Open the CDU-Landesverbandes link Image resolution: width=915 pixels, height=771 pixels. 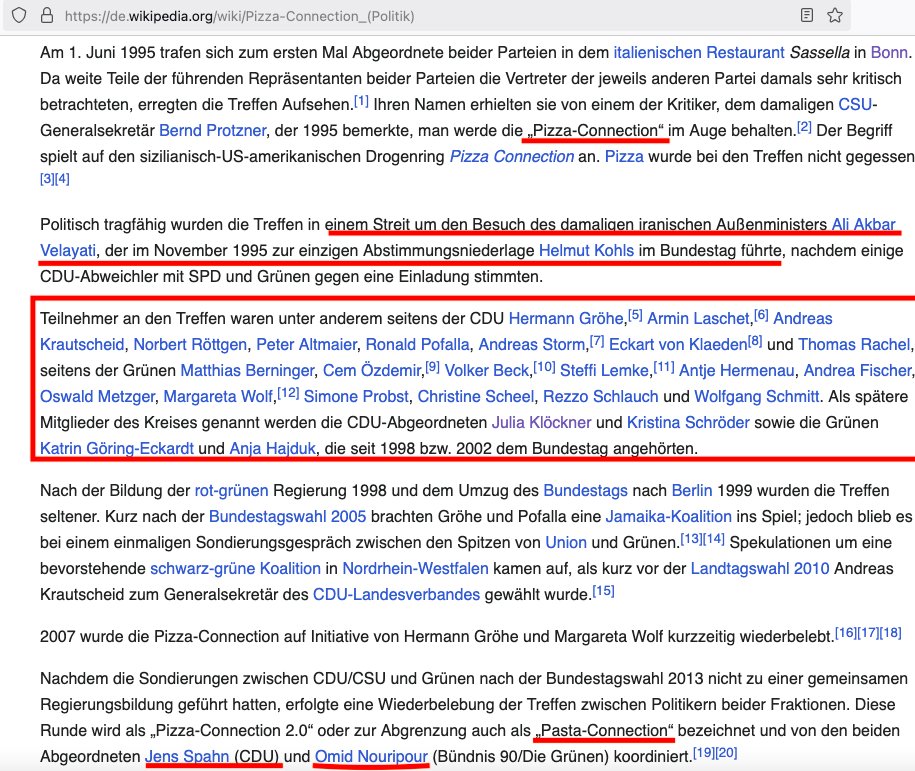tap(396, 594)
